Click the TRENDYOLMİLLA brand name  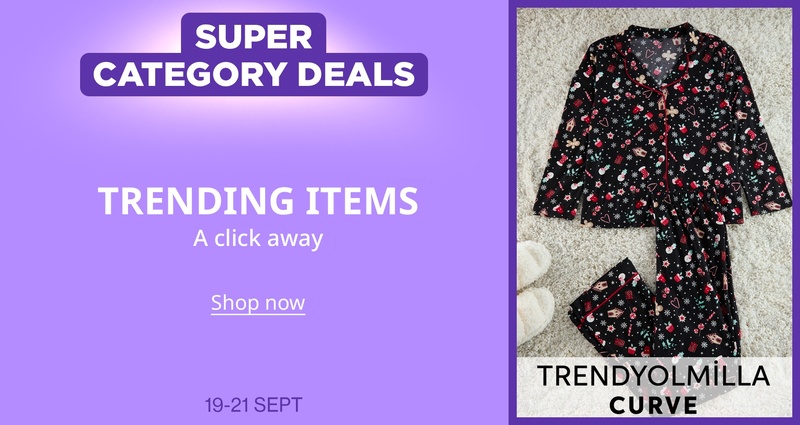653,376
